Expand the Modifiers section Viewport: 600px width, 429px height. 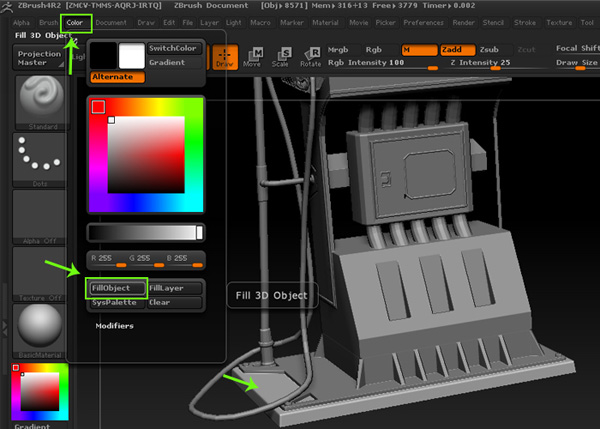point(116,326)
